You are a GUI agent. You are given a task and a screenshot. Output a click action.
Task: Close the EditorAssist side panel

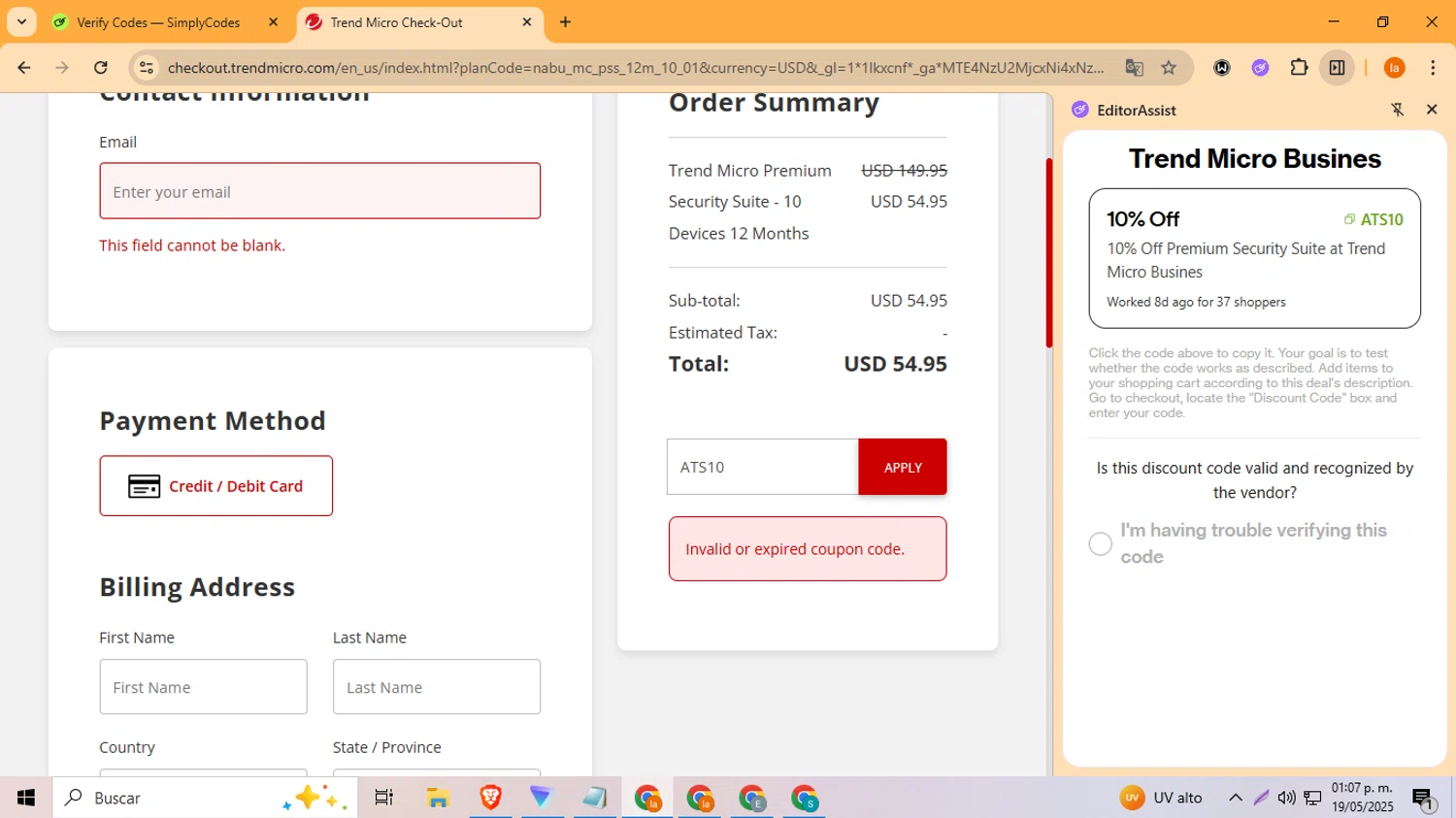tap(1432, 110)
